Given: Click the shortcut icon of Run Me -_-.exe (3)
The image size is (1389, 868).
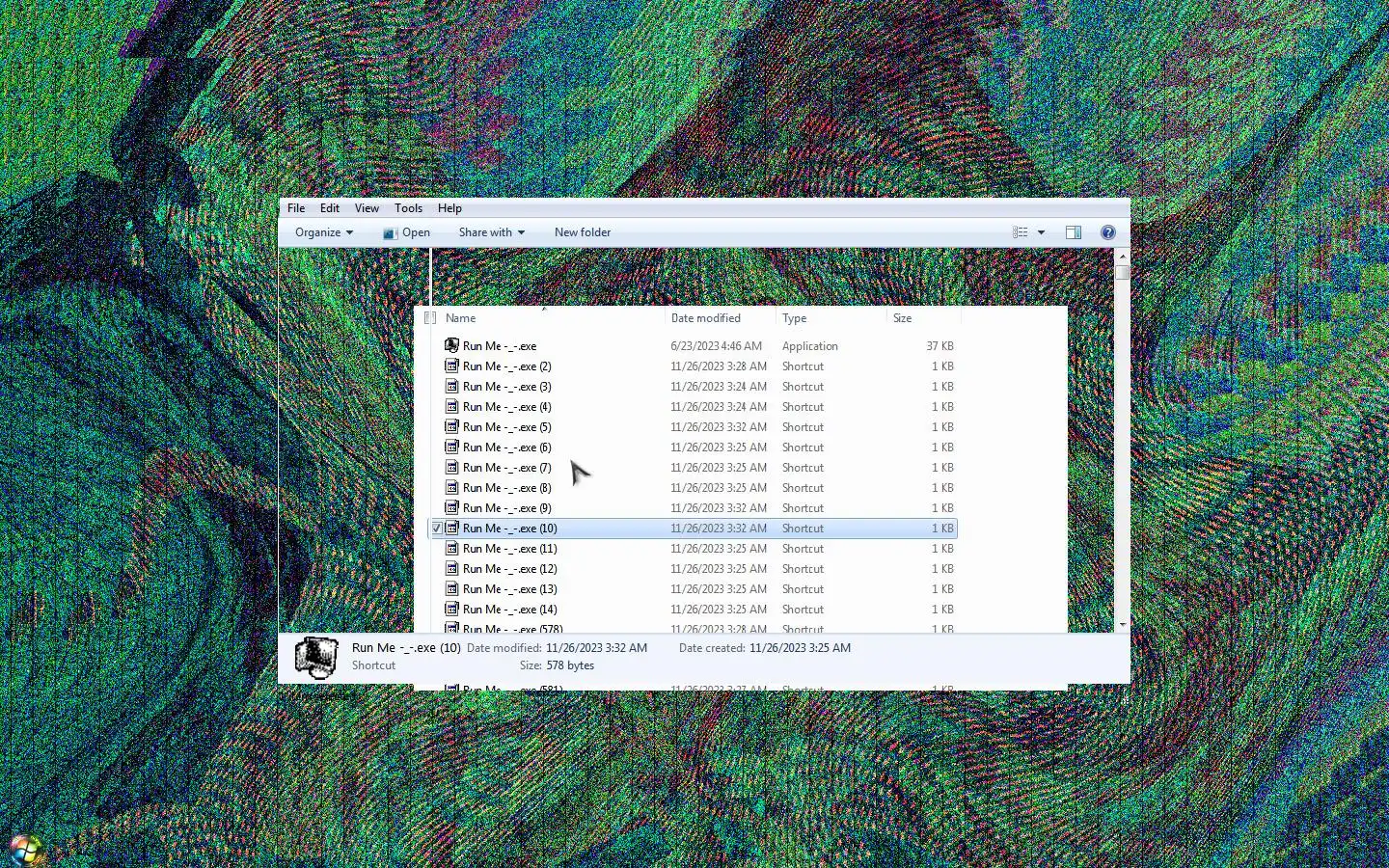Looking at the screenshot, I should pos(451,386).
